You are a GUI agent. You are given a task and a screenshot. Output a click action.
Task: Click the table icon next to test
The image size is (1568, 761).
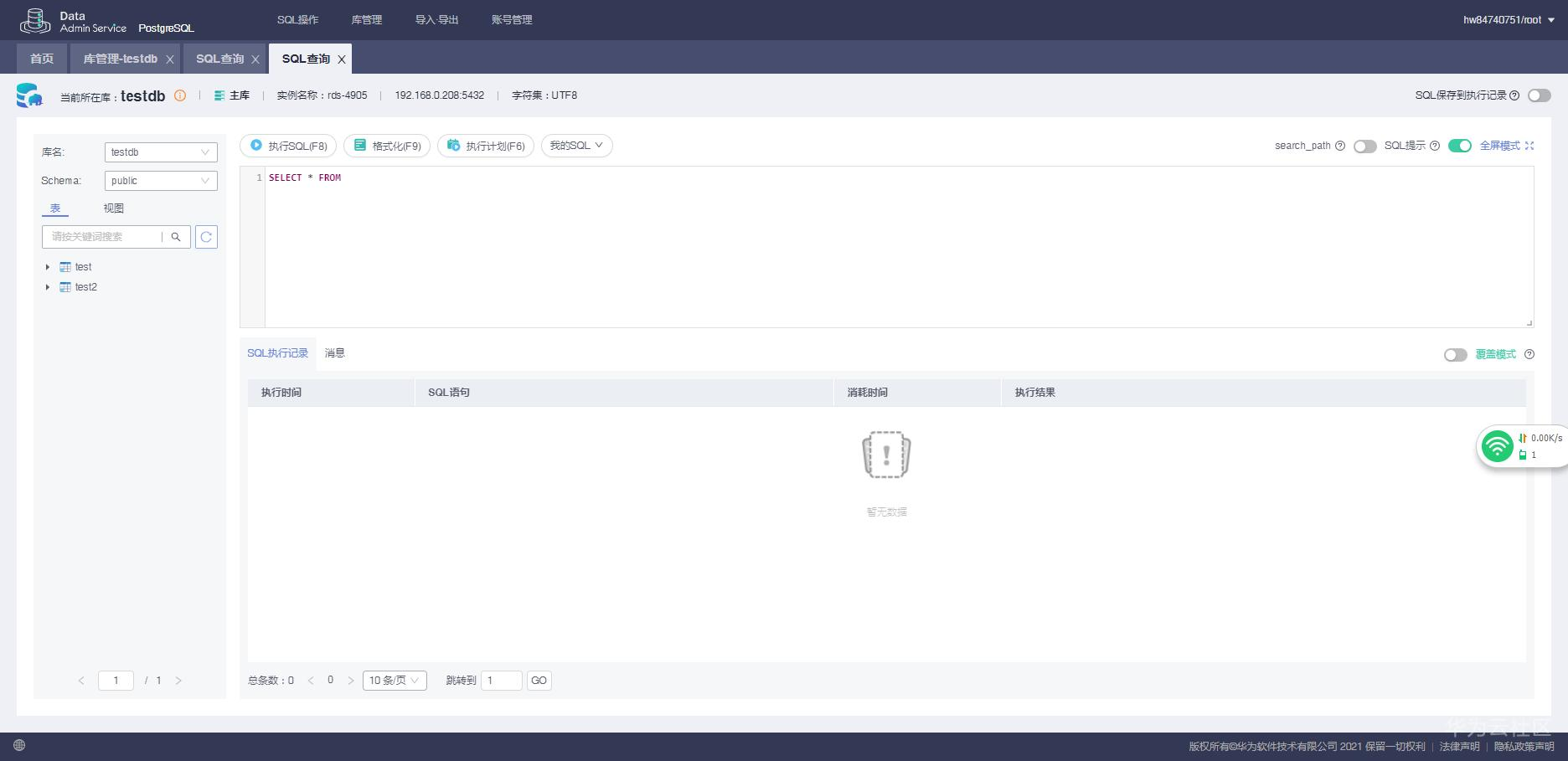64,267
